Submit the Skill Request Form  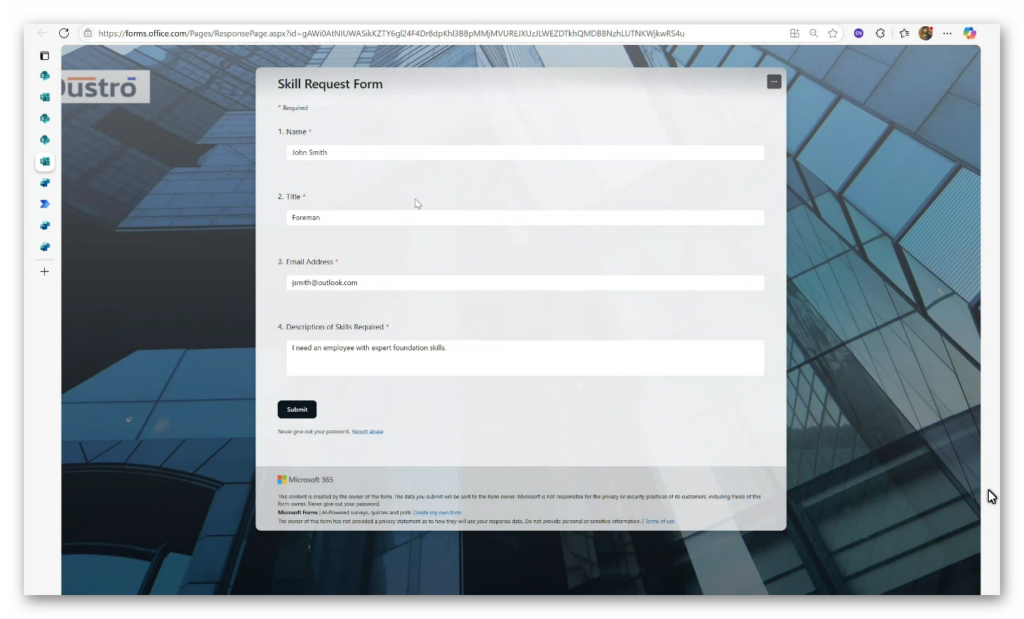(297, 409)
